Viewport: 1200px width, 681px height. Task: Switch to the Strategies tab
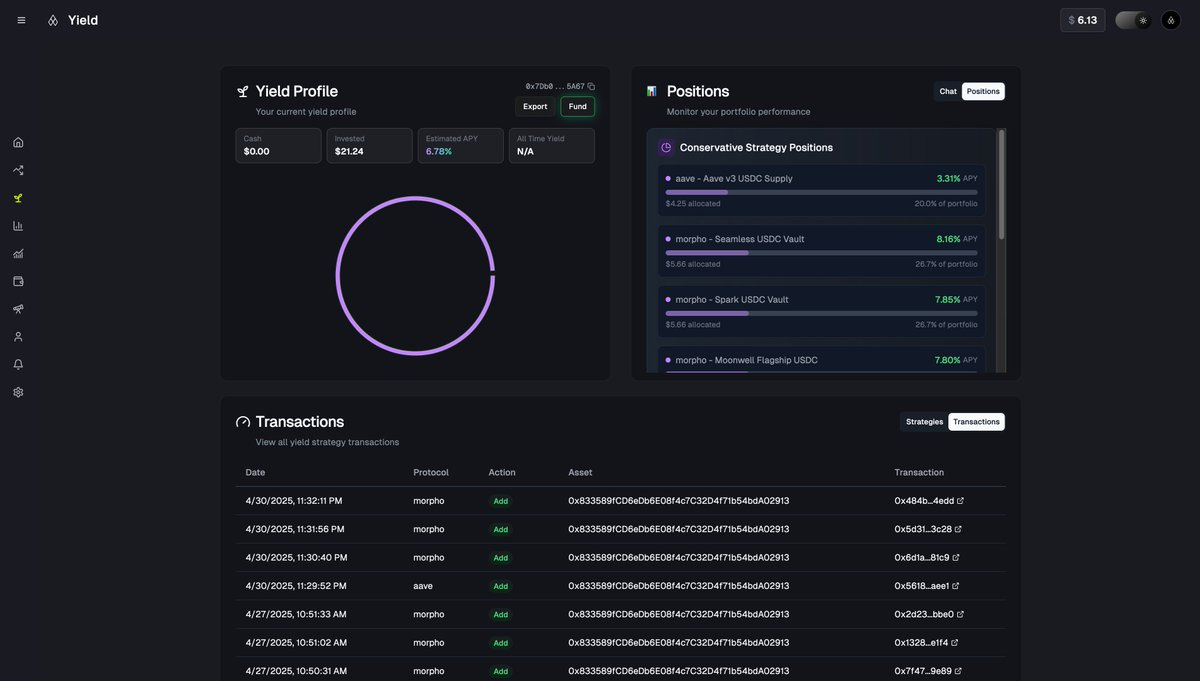[x=924, y=422]
